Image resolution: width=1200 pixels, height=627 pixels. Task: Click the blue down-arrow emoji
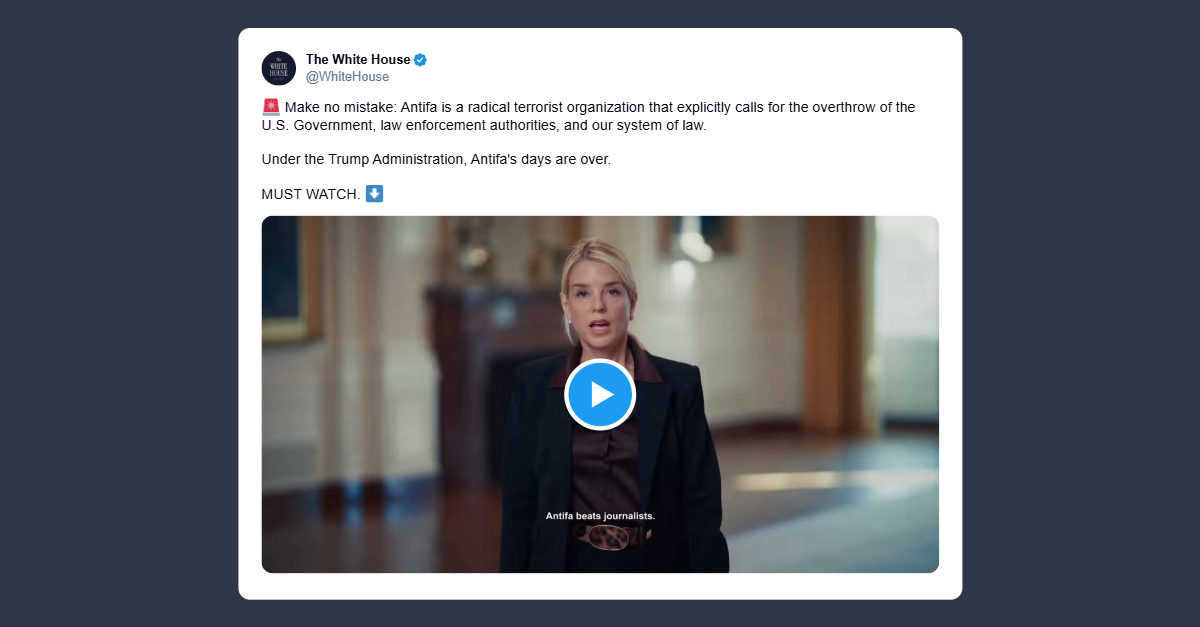point(375,193)
